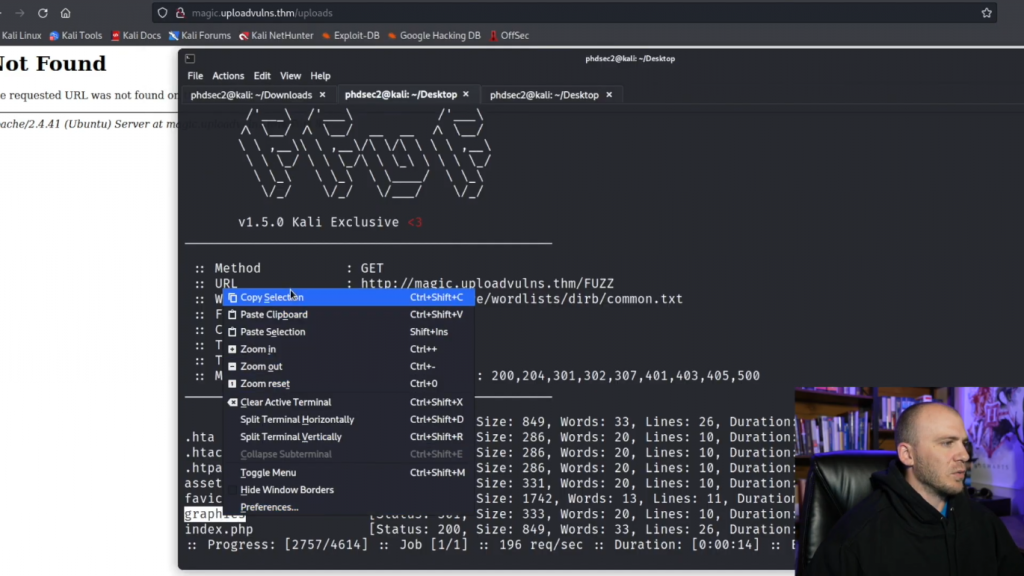
Task: Open the Kali NetHunter bookmark
Action: (x=276, y=35)
